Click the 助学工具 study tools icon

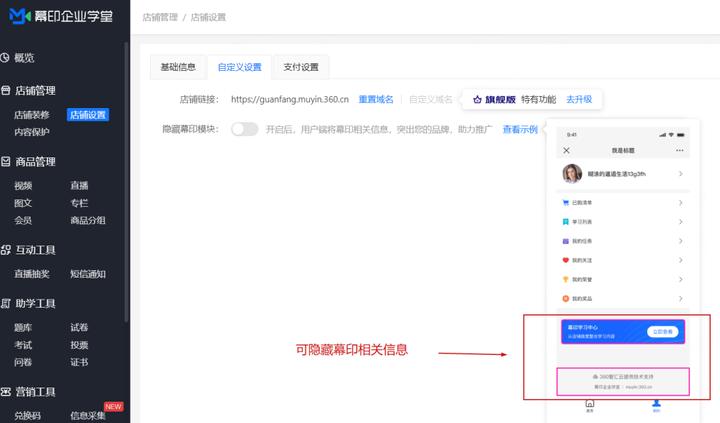6,303
